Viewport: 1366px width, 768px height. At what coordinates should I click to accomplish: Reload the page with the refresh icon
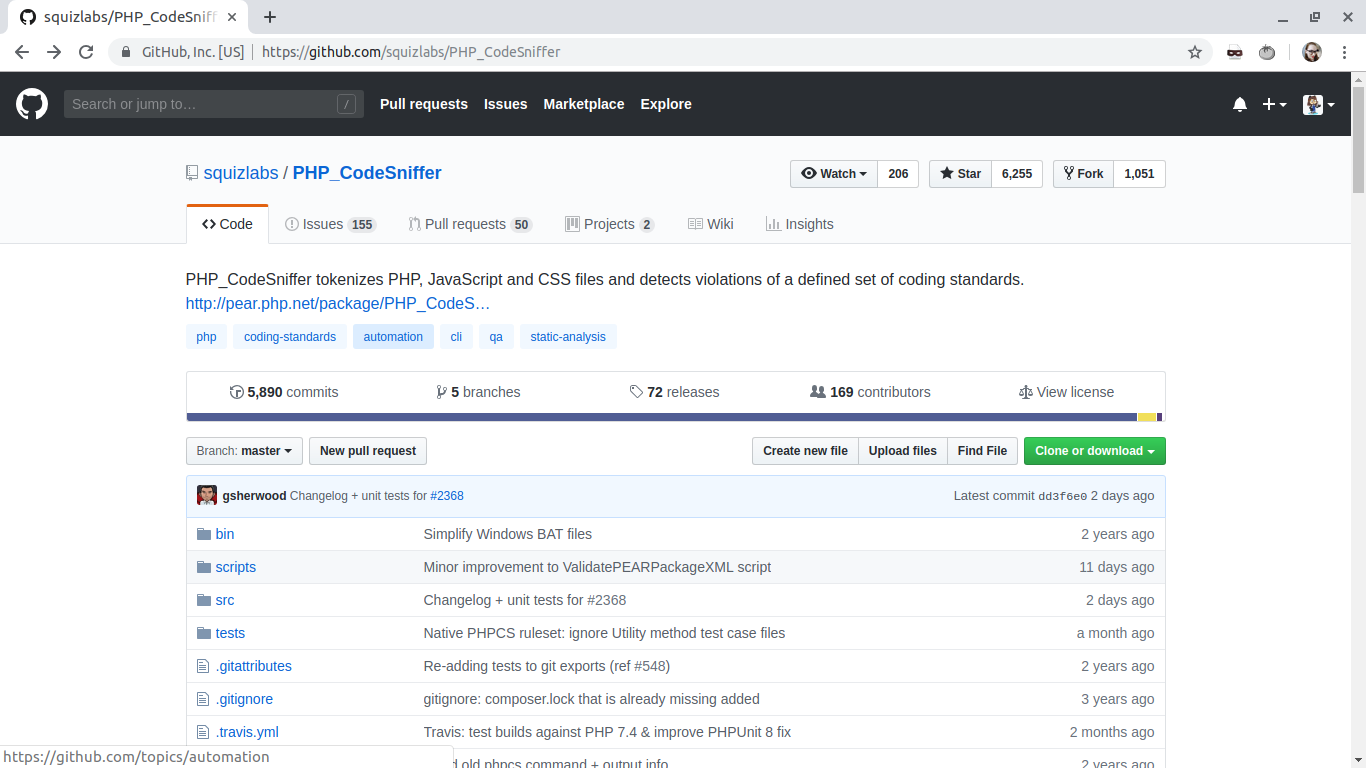tap(86, 52)
